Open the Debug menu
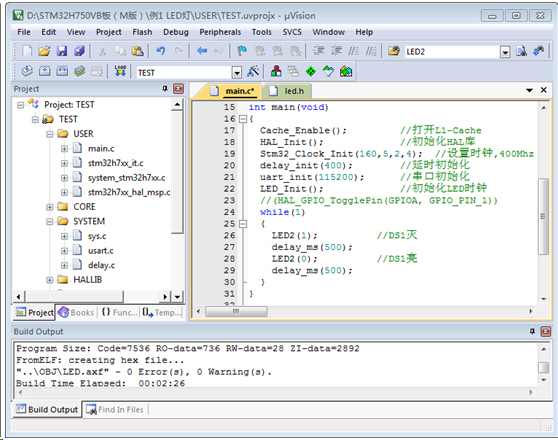This screenshot has height=440, width=558. (175, 32)
